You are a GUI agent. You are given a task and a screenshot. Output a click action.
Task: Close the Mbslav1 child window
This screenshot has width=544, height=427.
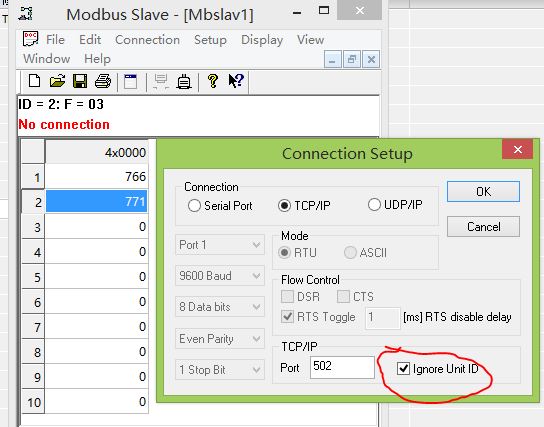pyautogui.click(x=371, y=60)
